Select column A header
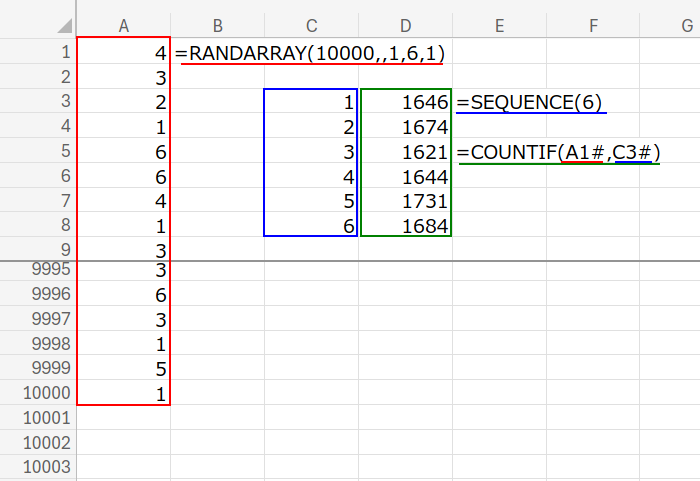The width and height of the screenshot is (700, 481). (123, 26)
